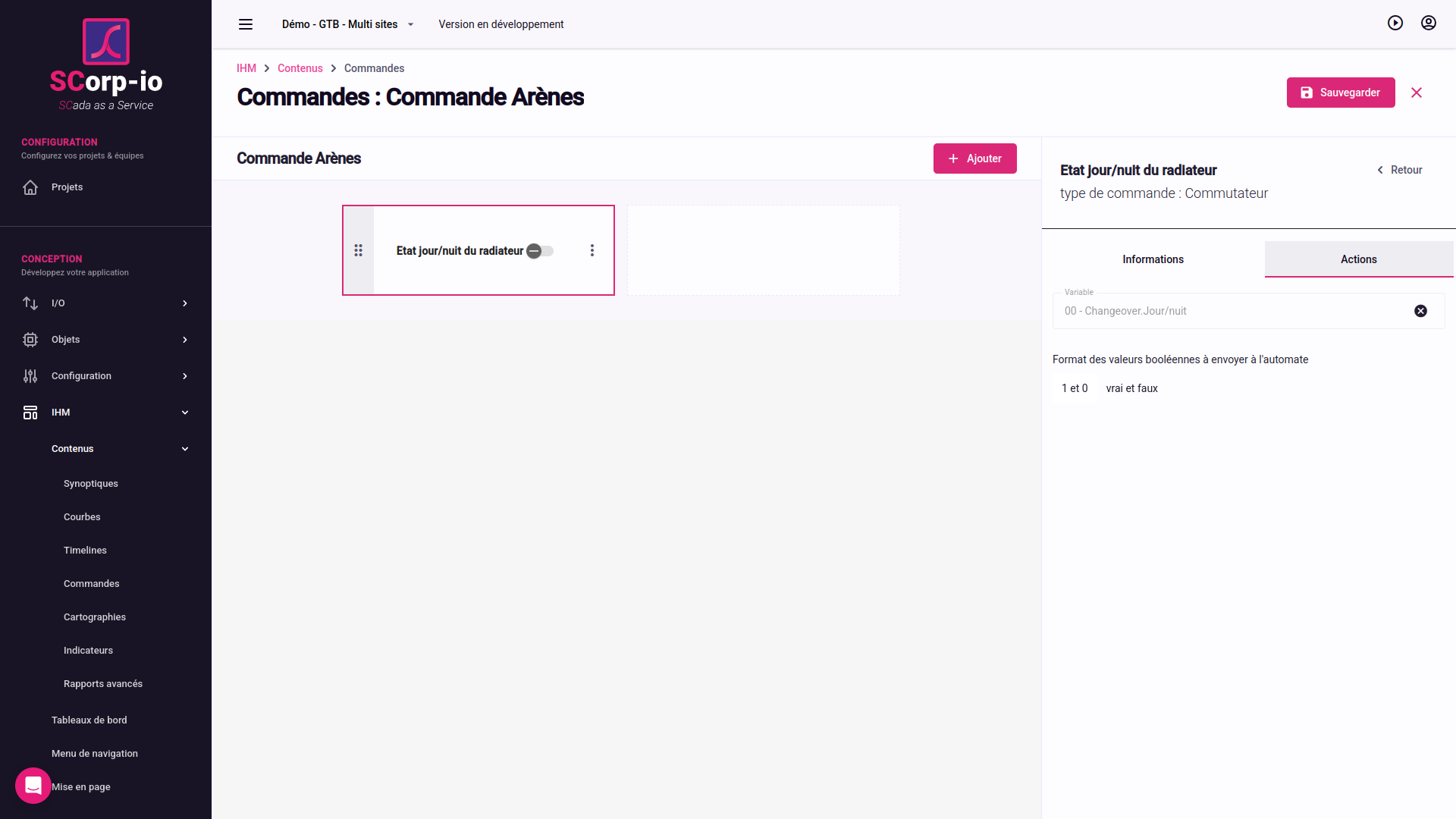
Task: Click the Projets home icon
Action: (30, 187)
